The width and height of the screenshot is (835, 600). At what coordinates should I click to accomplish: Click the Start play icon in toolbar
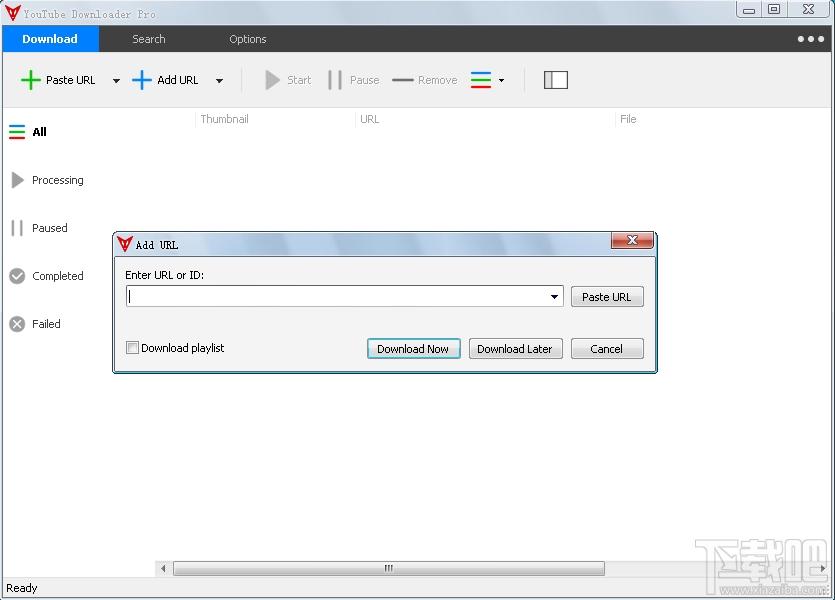272,80
